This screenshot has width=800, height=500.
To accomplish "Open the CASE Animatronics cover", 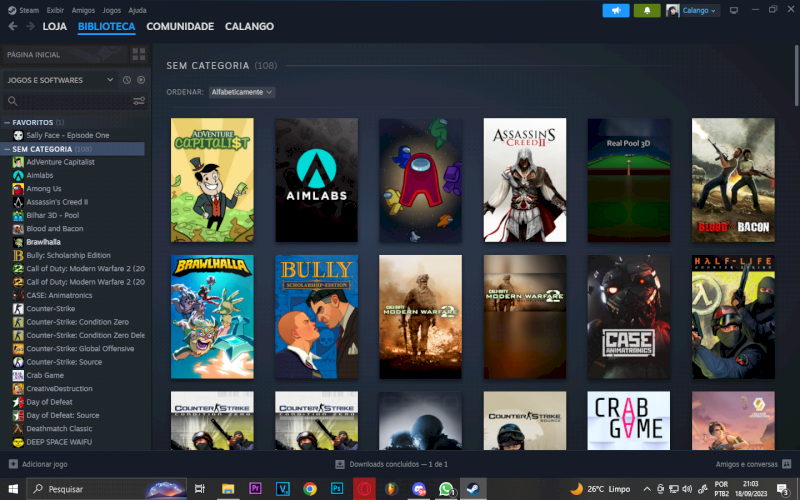I will click(629, 317).
